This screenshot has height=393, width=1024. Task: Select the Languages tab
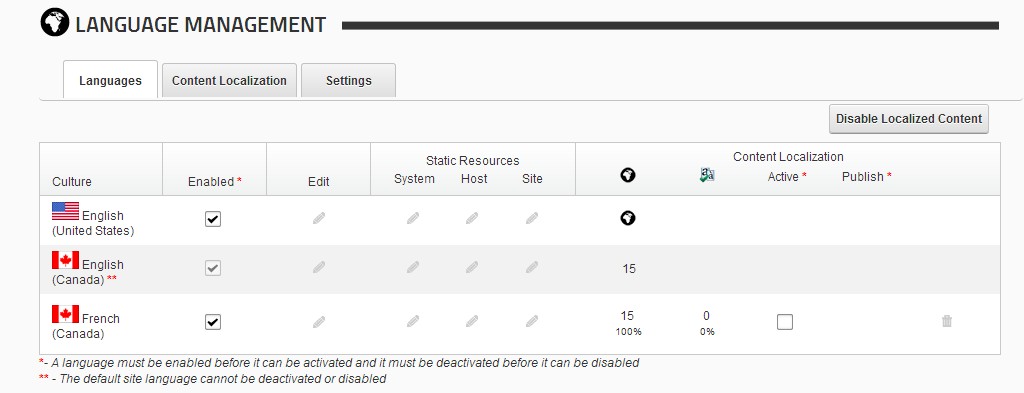(110, 80)
